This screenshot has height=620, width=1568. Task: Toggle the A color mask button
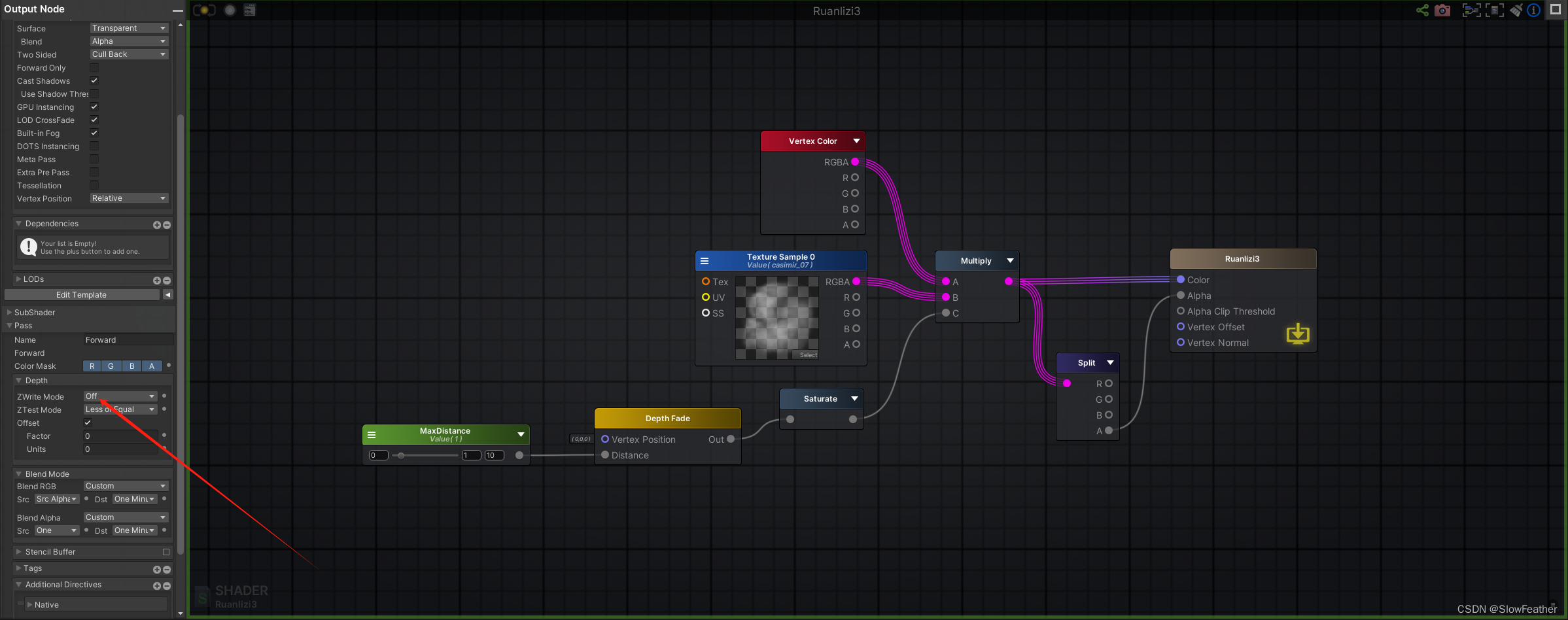coord(152,366)
